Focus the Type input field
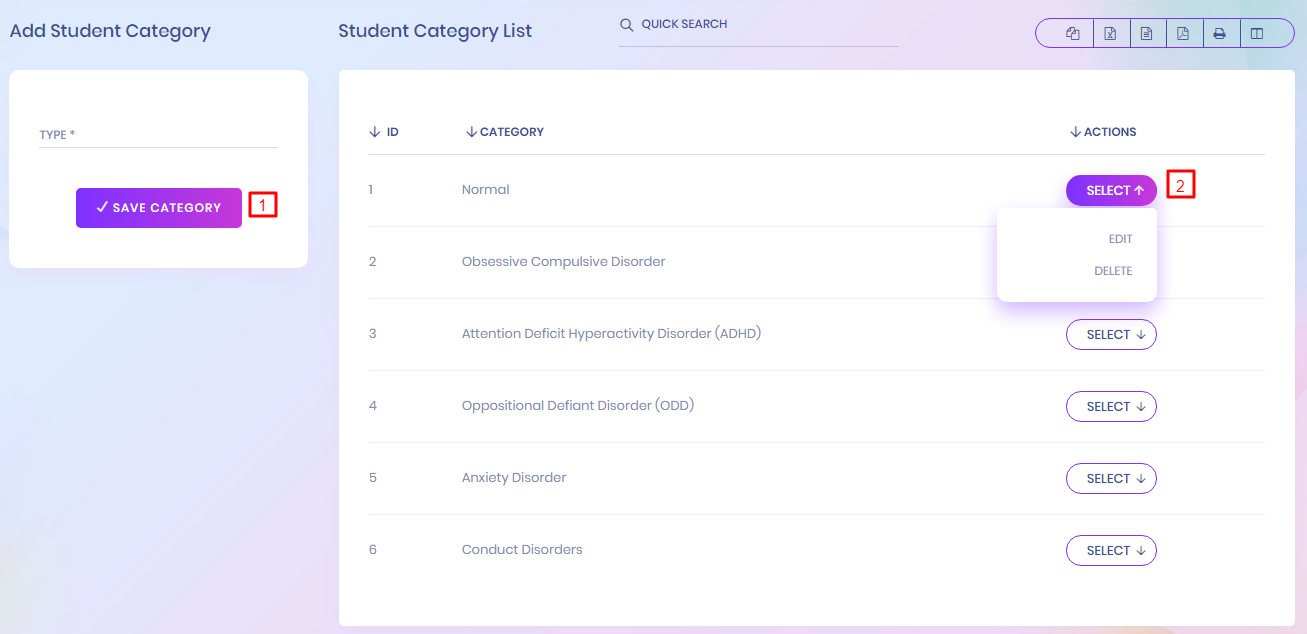This screenshot has width=1307, height=634. 158,135
